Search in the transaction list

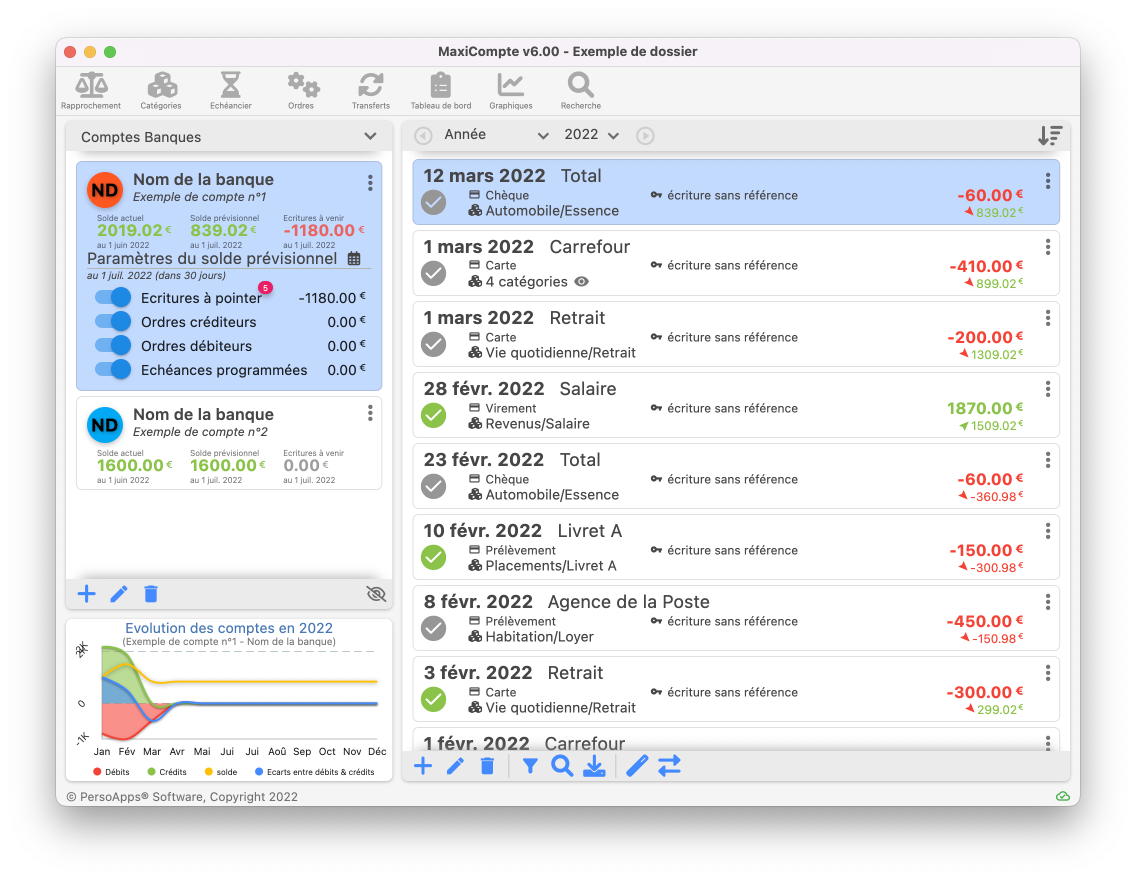(x=562, y=766)
